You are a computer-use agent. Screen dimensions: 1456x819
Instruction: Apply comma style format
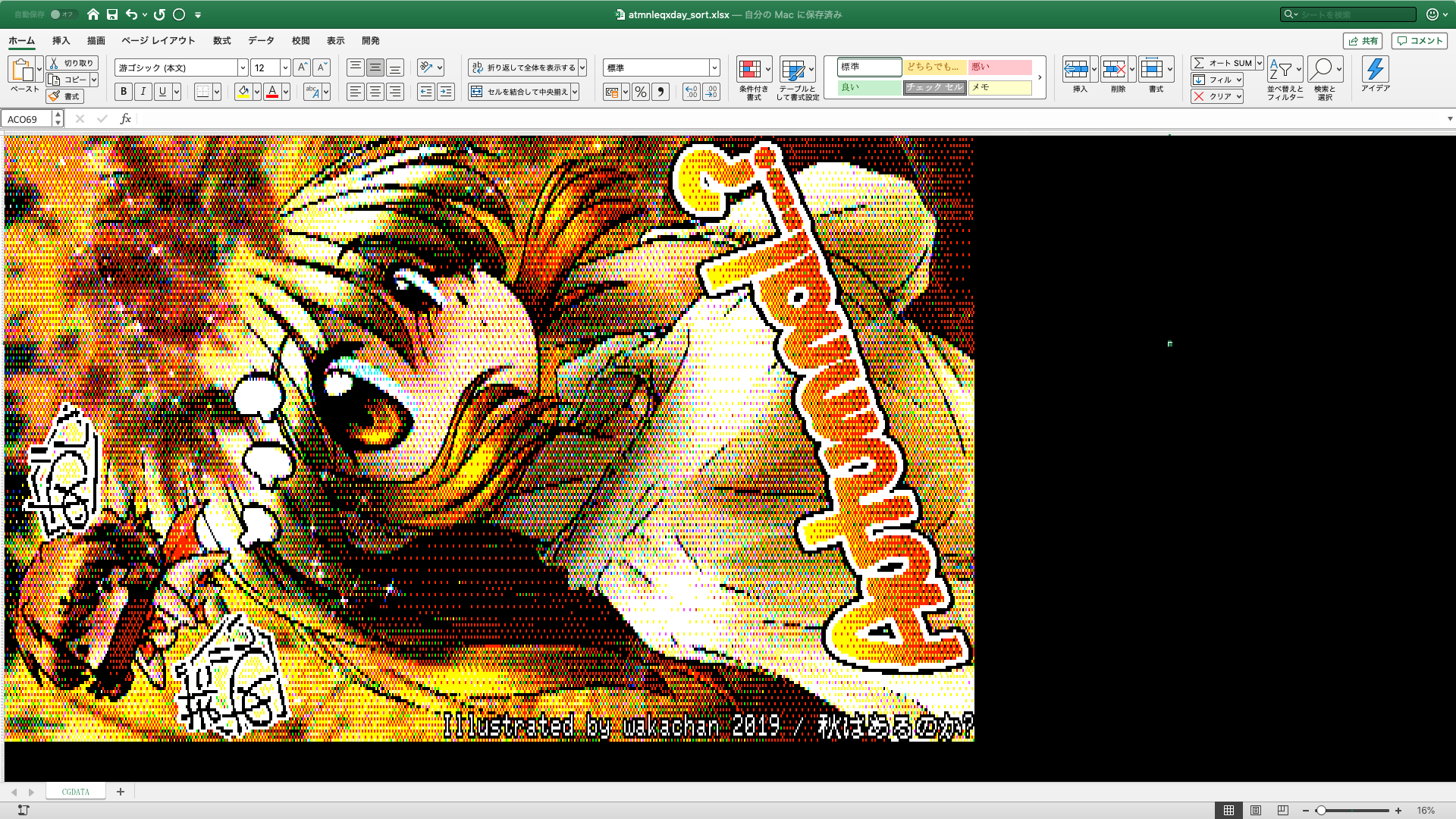(x=661, y=92)
